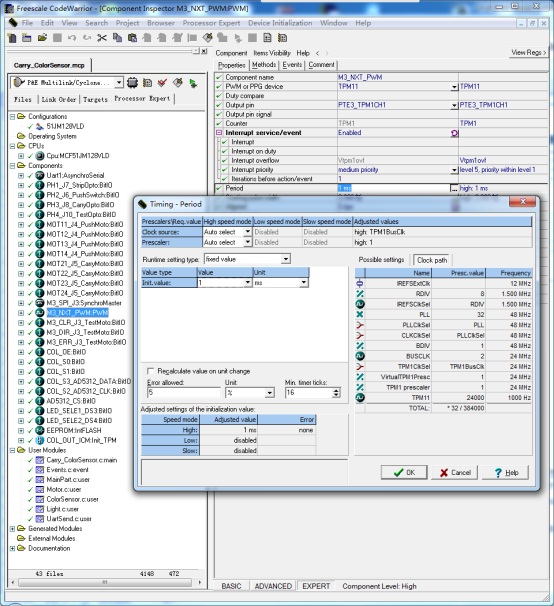This screenshot has height=606, width=554.
Task: Toggle the checkmark of MOT11_J4_PushMoto:BitIO
Action: [30, 224]
